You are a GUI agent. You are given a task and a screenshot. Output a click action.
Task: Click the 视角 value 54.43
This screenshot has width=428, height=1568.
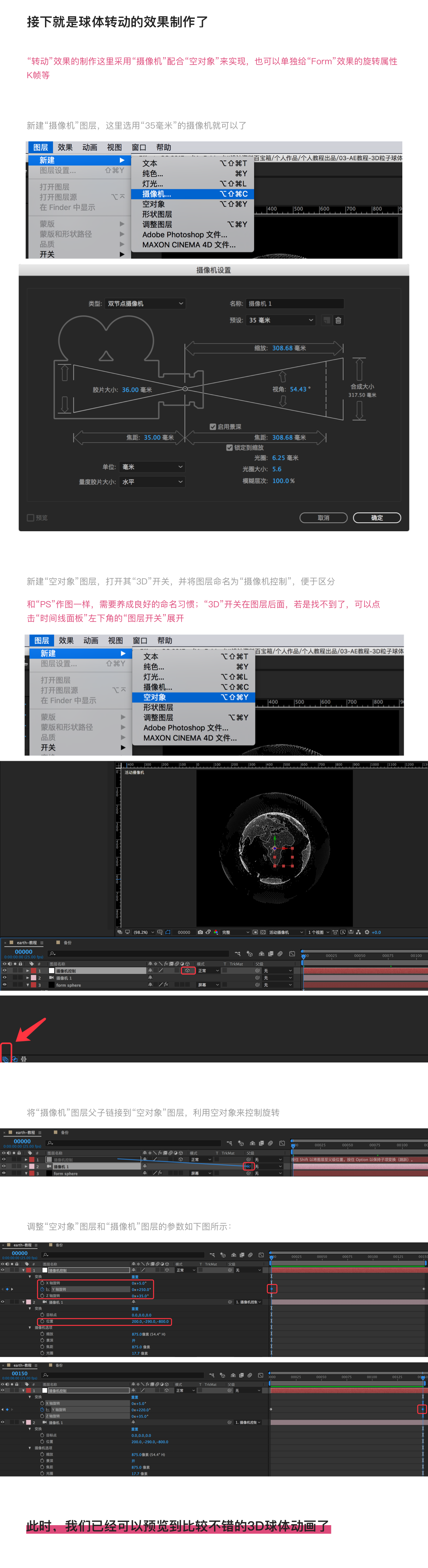point(298,389)
